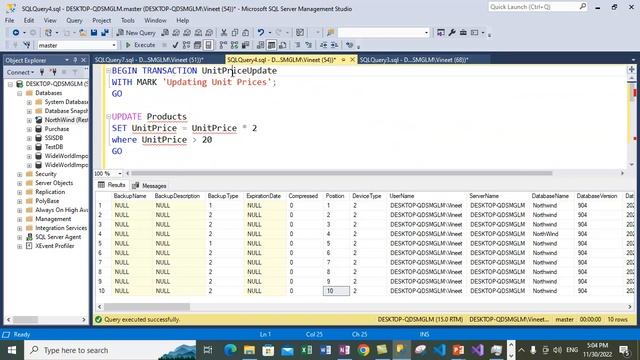Expand the SSISDB database node
The height and width of the screenshot is (360, 640).
29,138
